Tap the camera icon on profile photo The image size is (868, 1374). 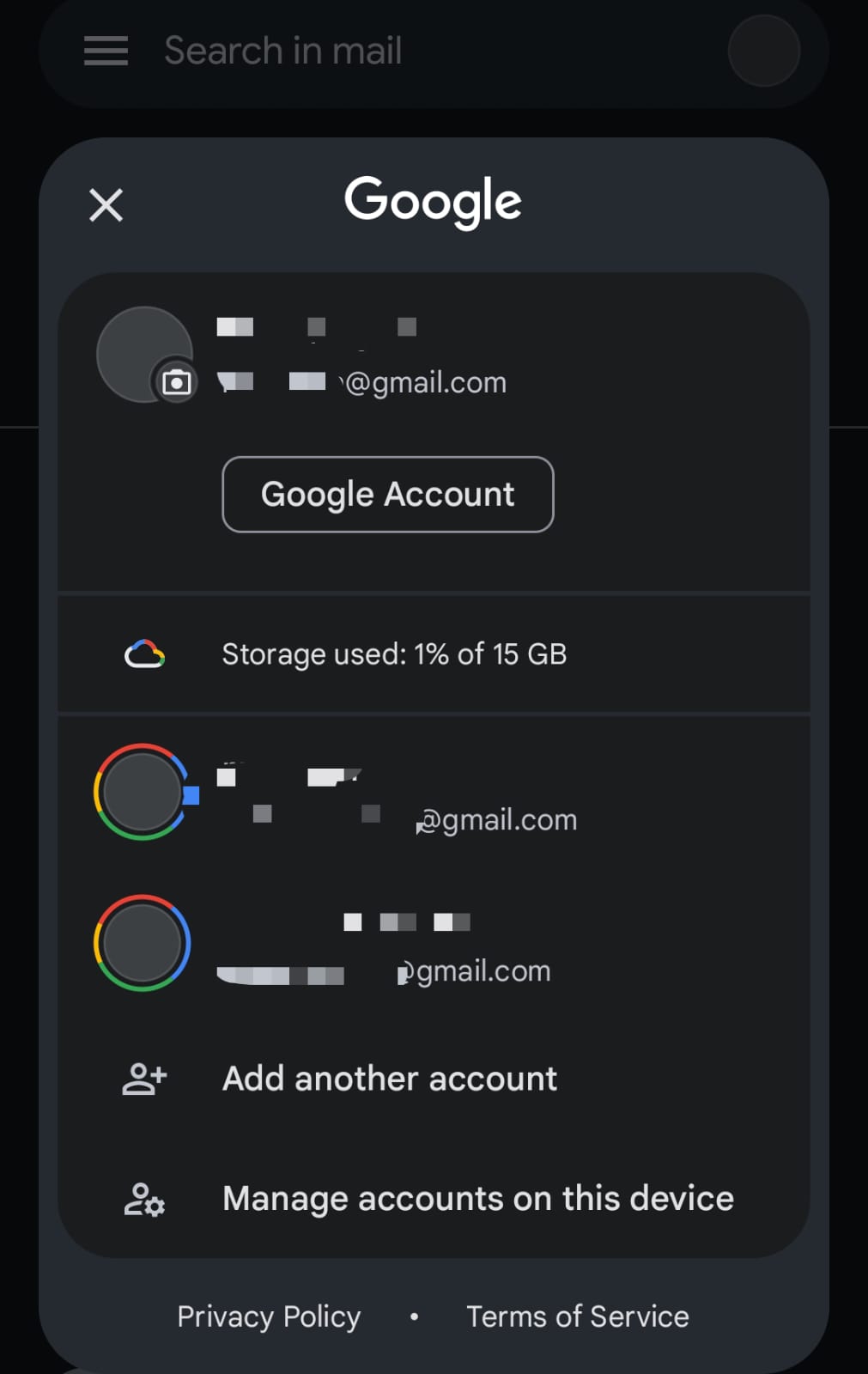tap(176, 382)
